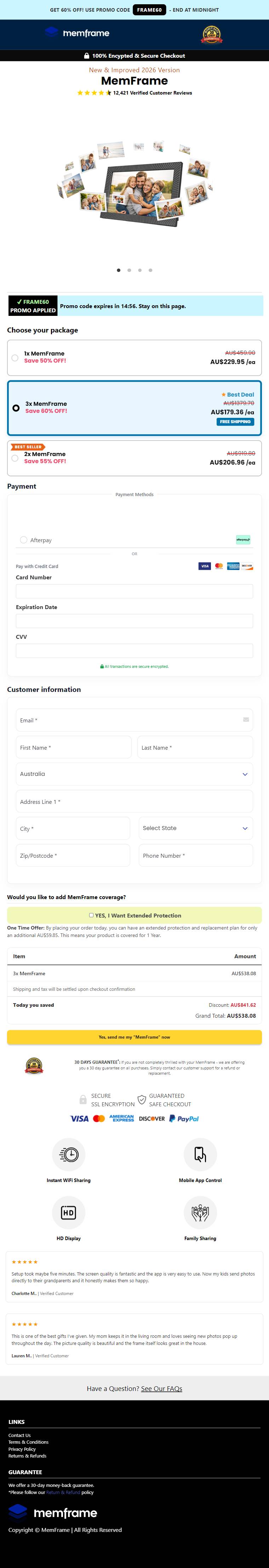This screenshot has height=1568, width=269.
Task: Check the Extended Protection checkbox
Action: 91,915
